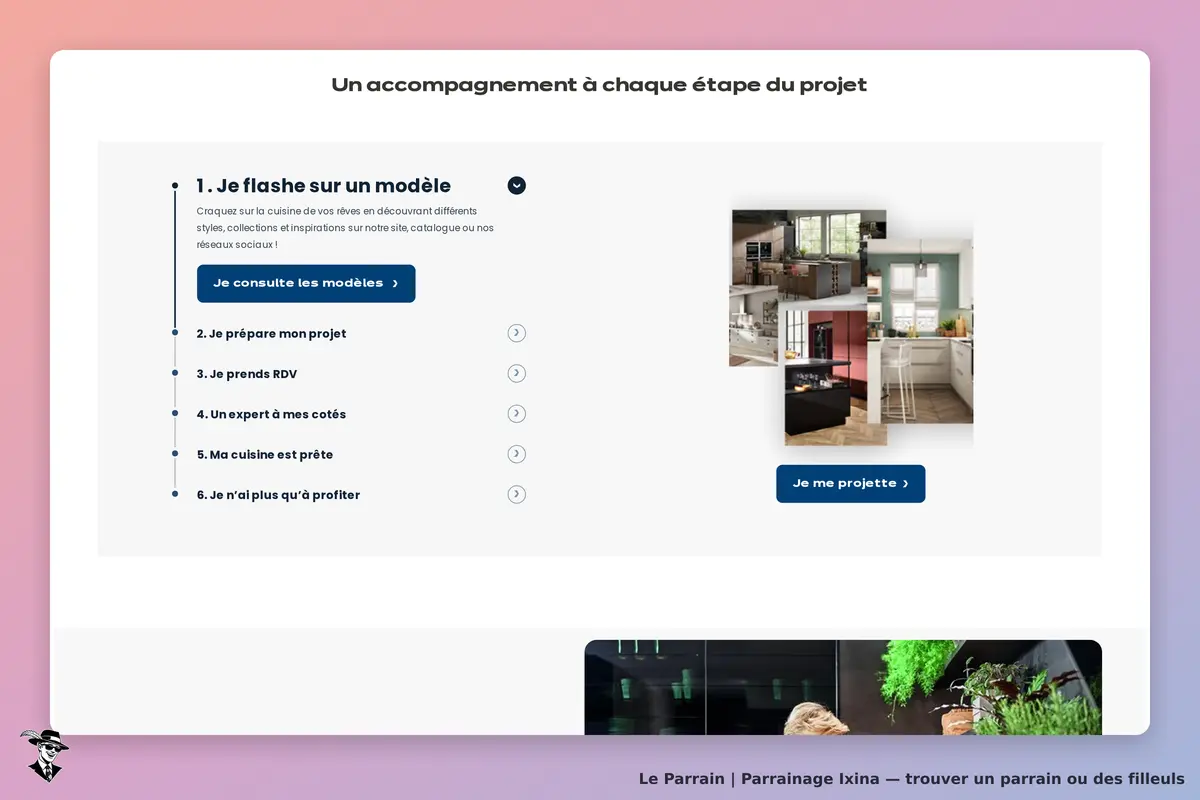The width and height of the screenshot is (1200, 800).
Task: Select the '2. Je prépare mon projet' step title
Action: tap(271, 334)
